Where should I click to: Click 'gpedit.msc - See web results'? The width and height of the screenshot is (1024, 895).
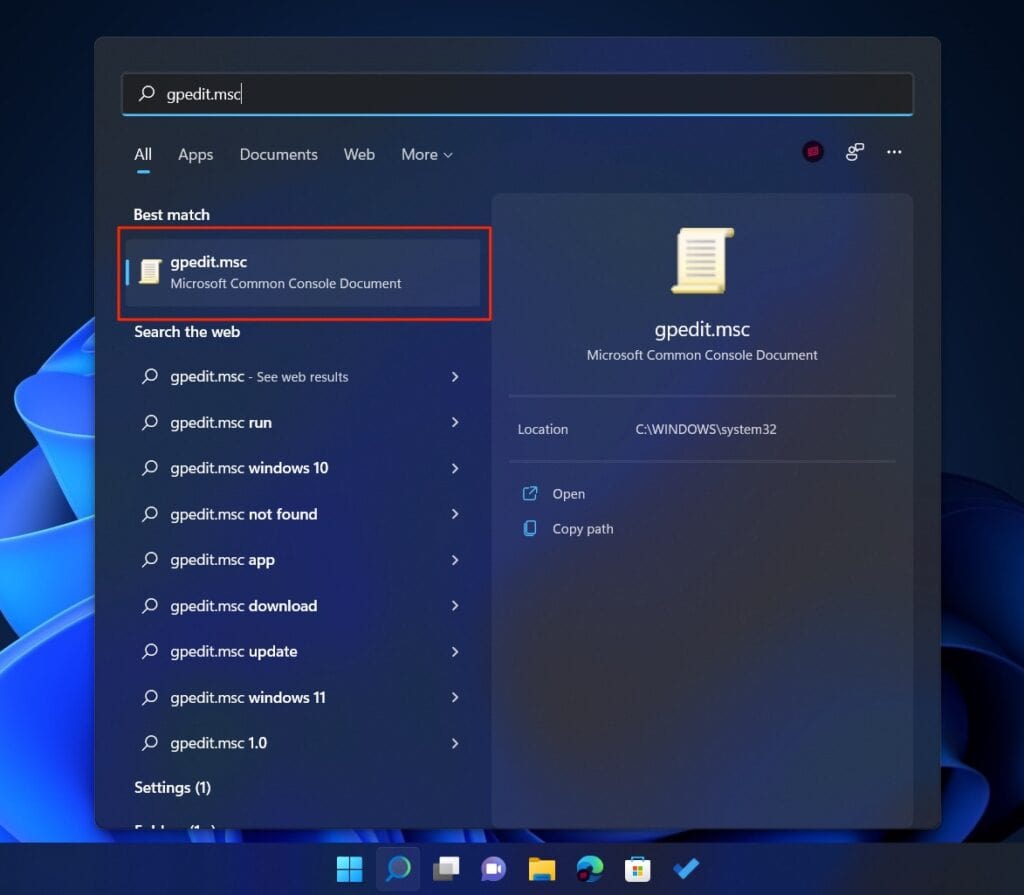click(x=258, y=377)
